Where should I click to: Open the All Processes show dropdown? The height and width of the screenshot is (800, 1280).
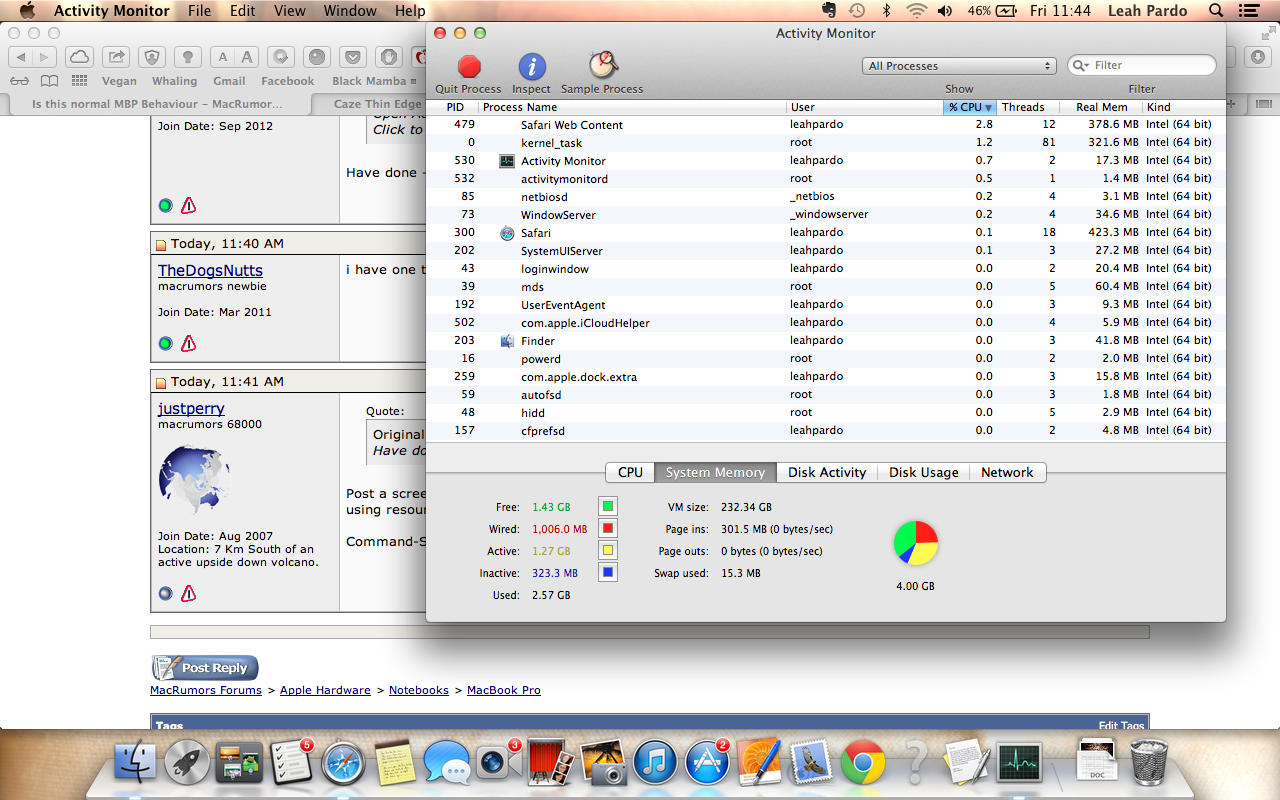tap(959, 66)
